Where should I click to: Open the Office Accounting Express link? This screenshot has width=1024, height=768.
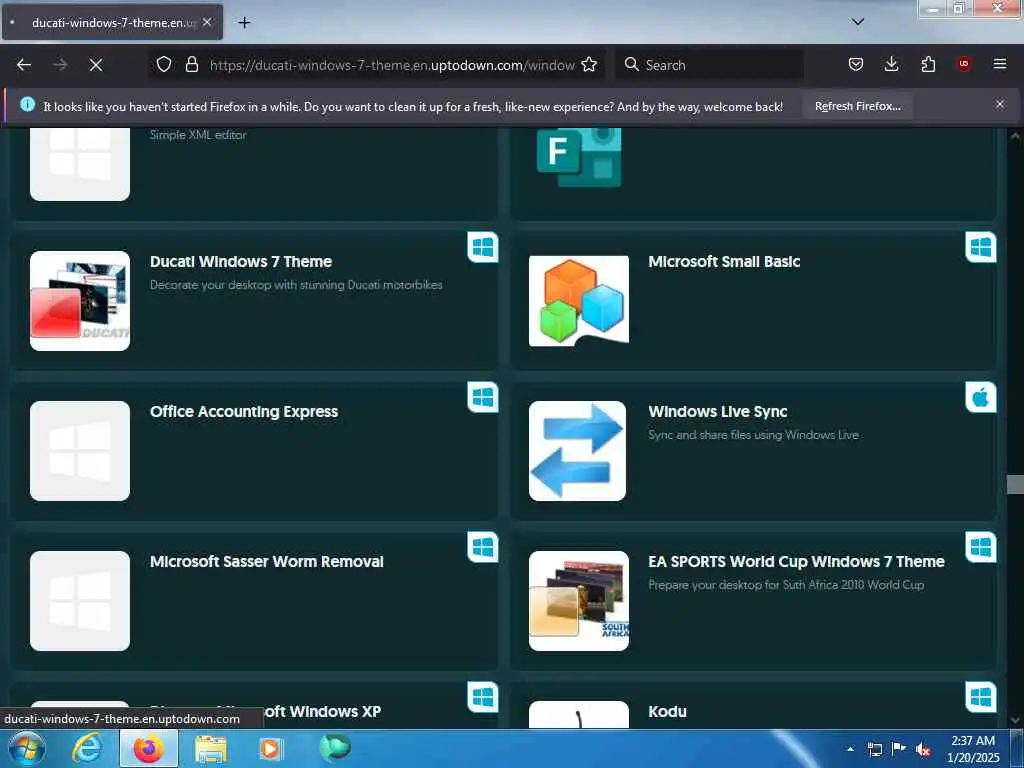click(x=244, y=412)
